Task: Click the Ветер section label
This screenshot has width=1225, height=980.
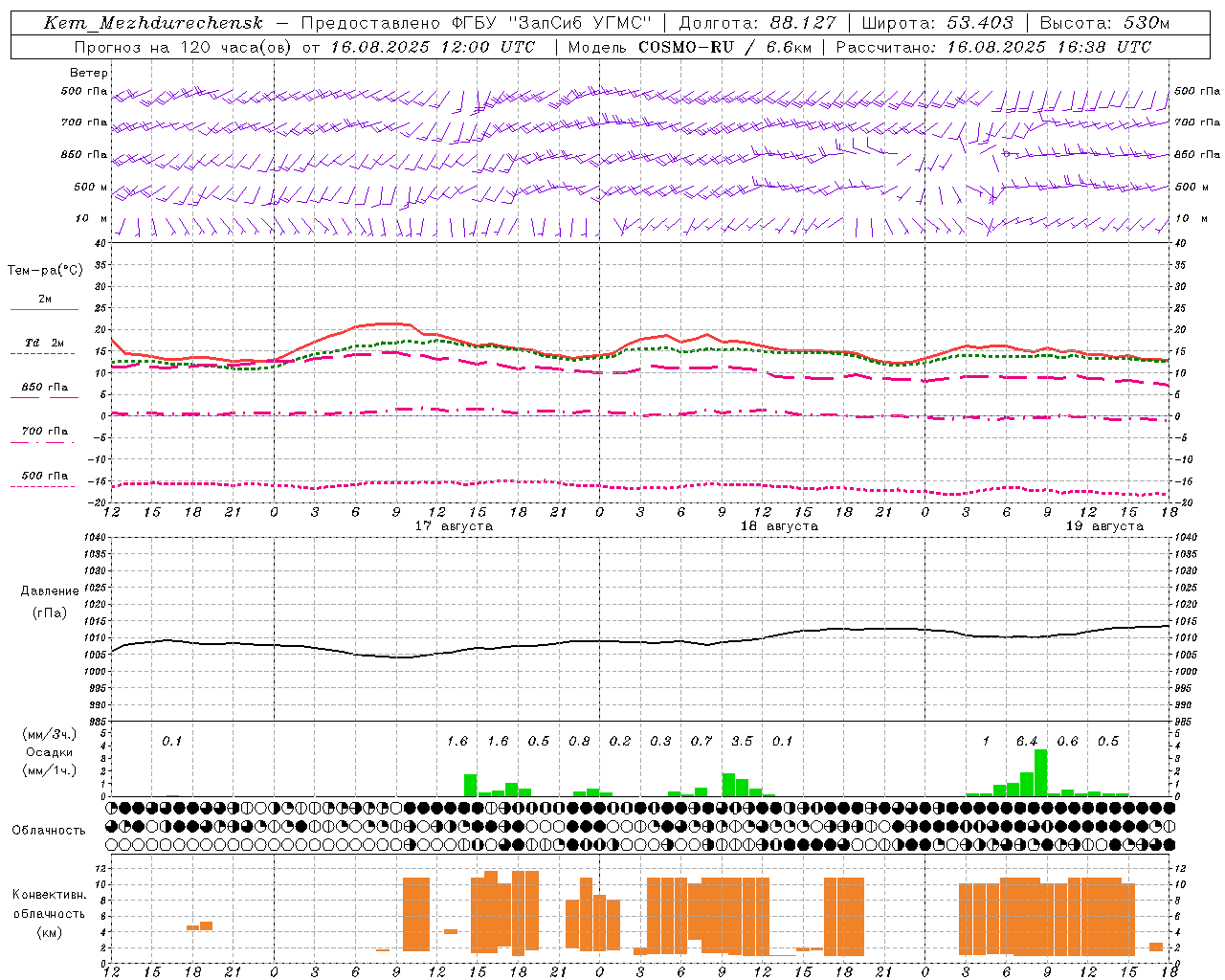Action: (x=89, y=73)
